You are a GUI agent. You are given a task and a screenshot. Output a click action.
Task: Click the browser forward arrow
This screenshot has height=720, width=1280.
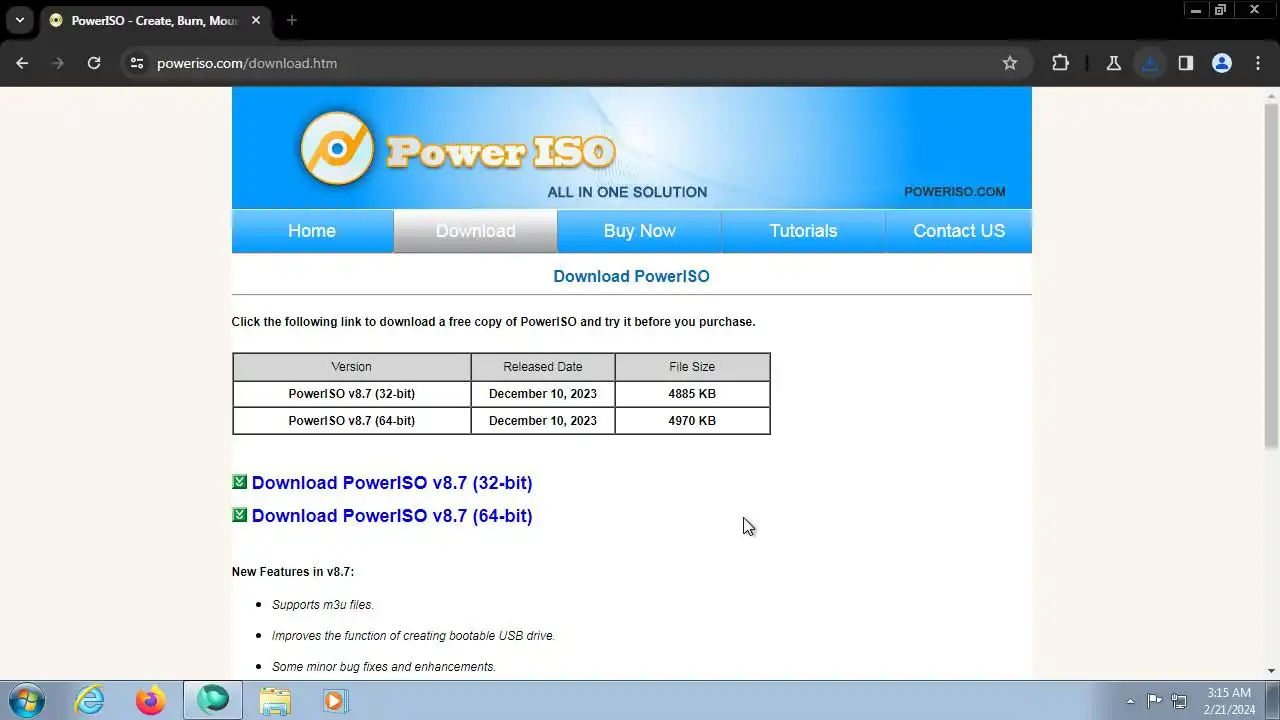(x=58, y=63)
